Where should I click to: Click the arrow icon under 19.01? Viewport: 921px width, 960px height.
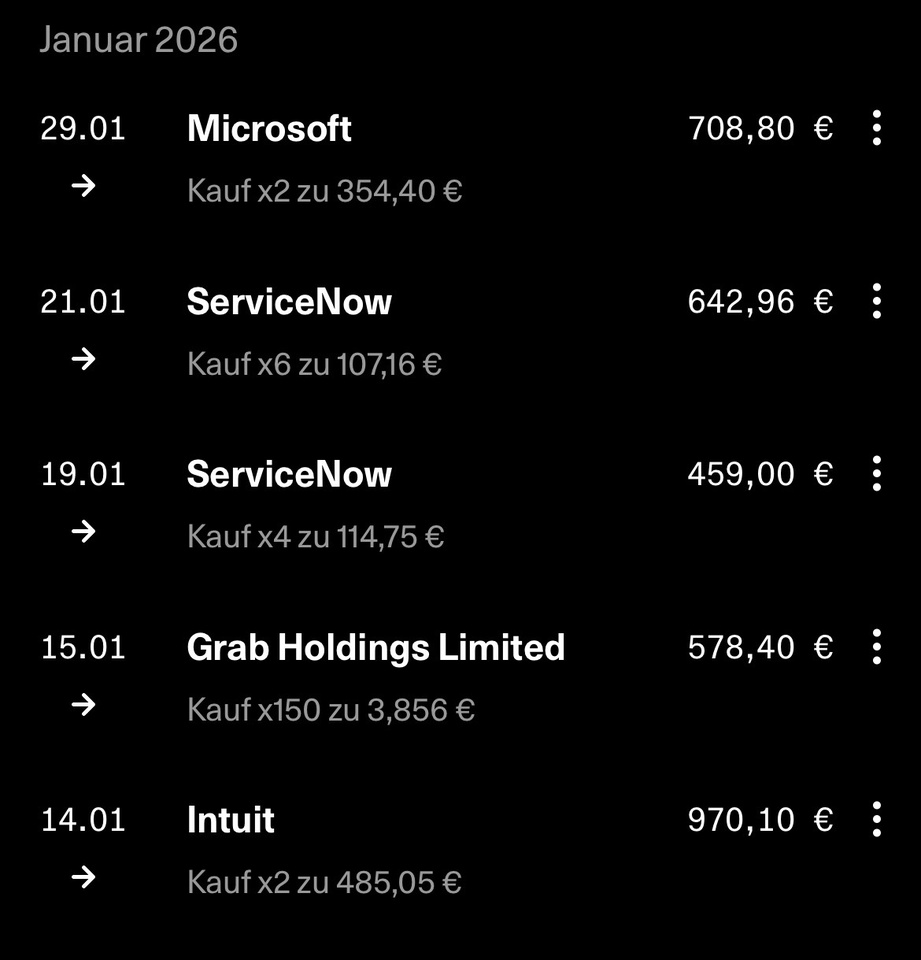(85, 532)
